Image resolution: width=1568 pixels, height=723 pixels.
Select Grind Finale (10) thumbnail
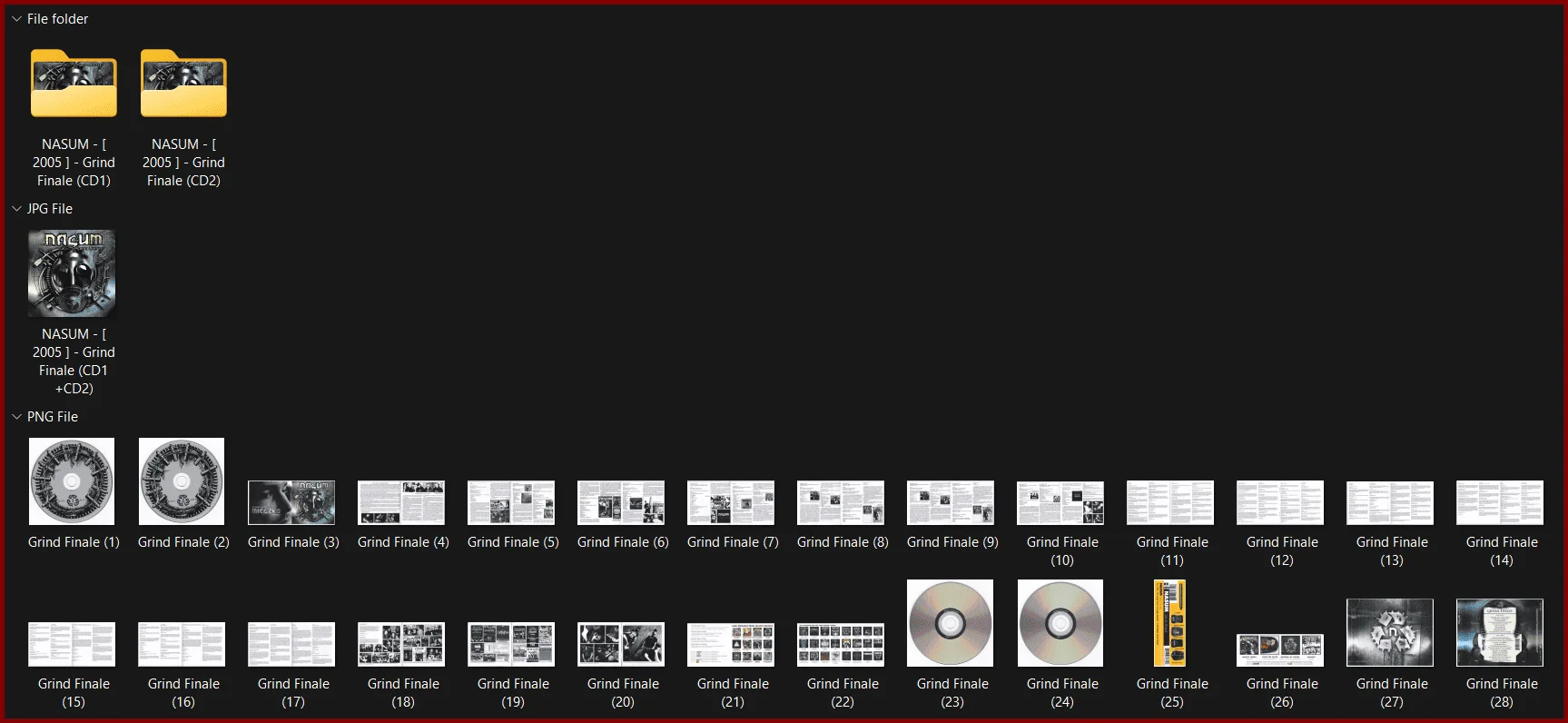[1060, 502]
